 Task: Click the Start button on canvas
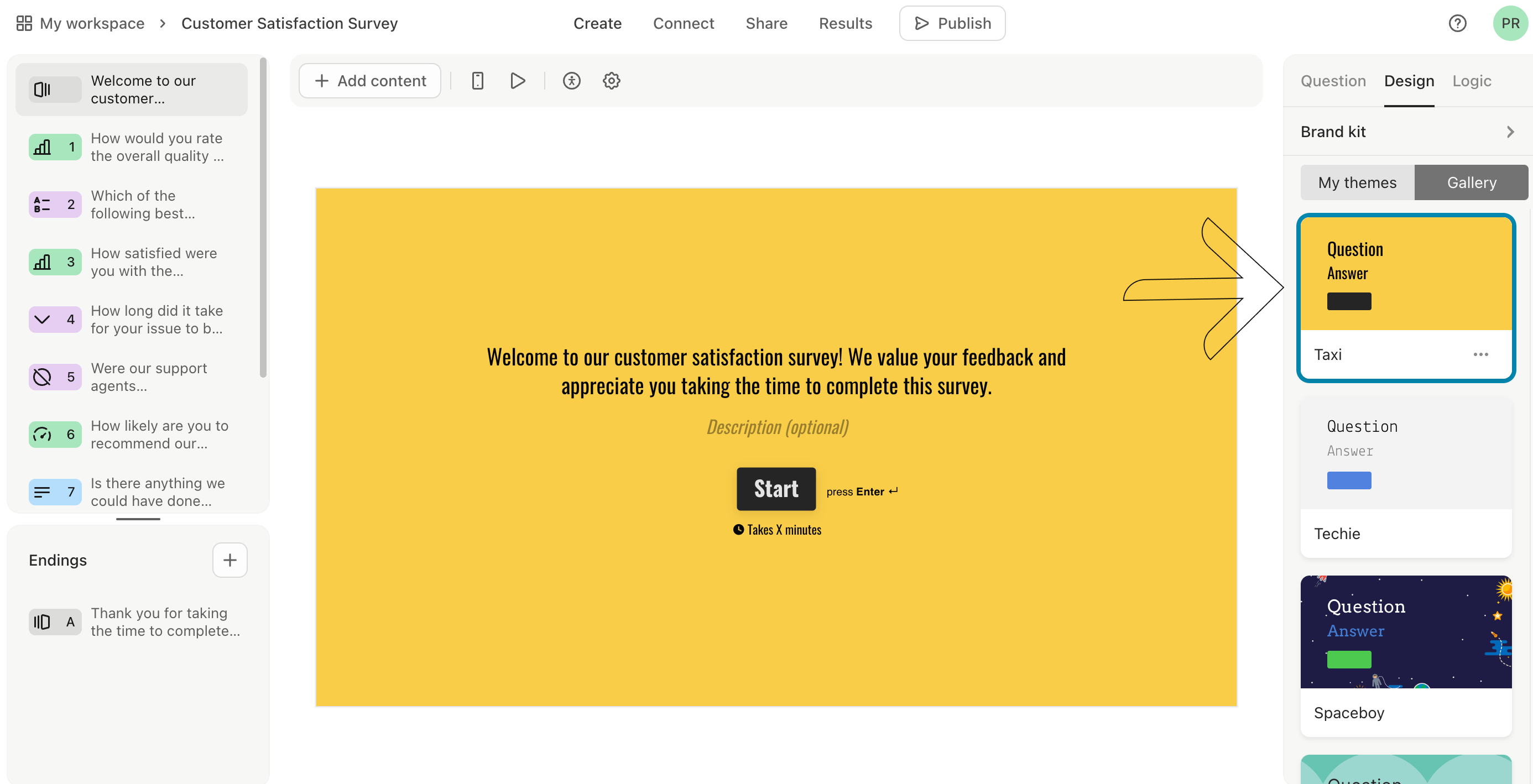coord(775,488)
